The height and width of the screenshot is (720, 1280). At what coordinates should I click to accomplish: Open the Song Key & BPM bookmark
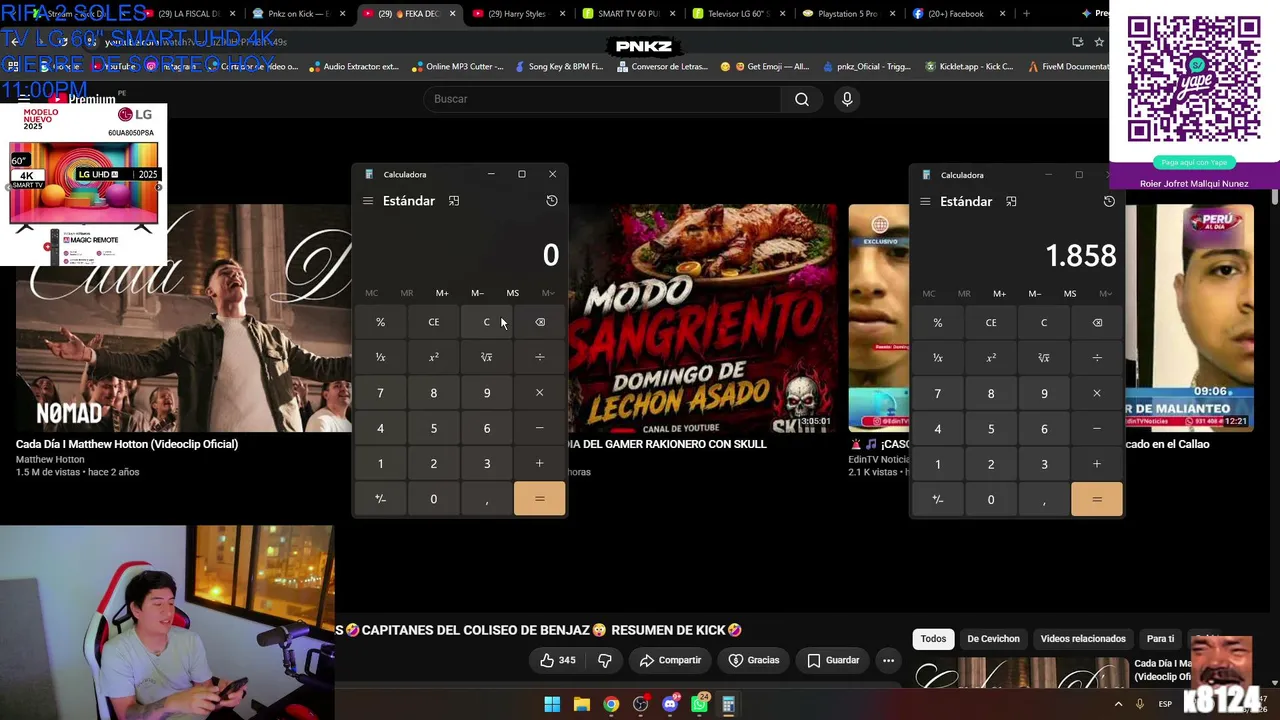[559, 67]
